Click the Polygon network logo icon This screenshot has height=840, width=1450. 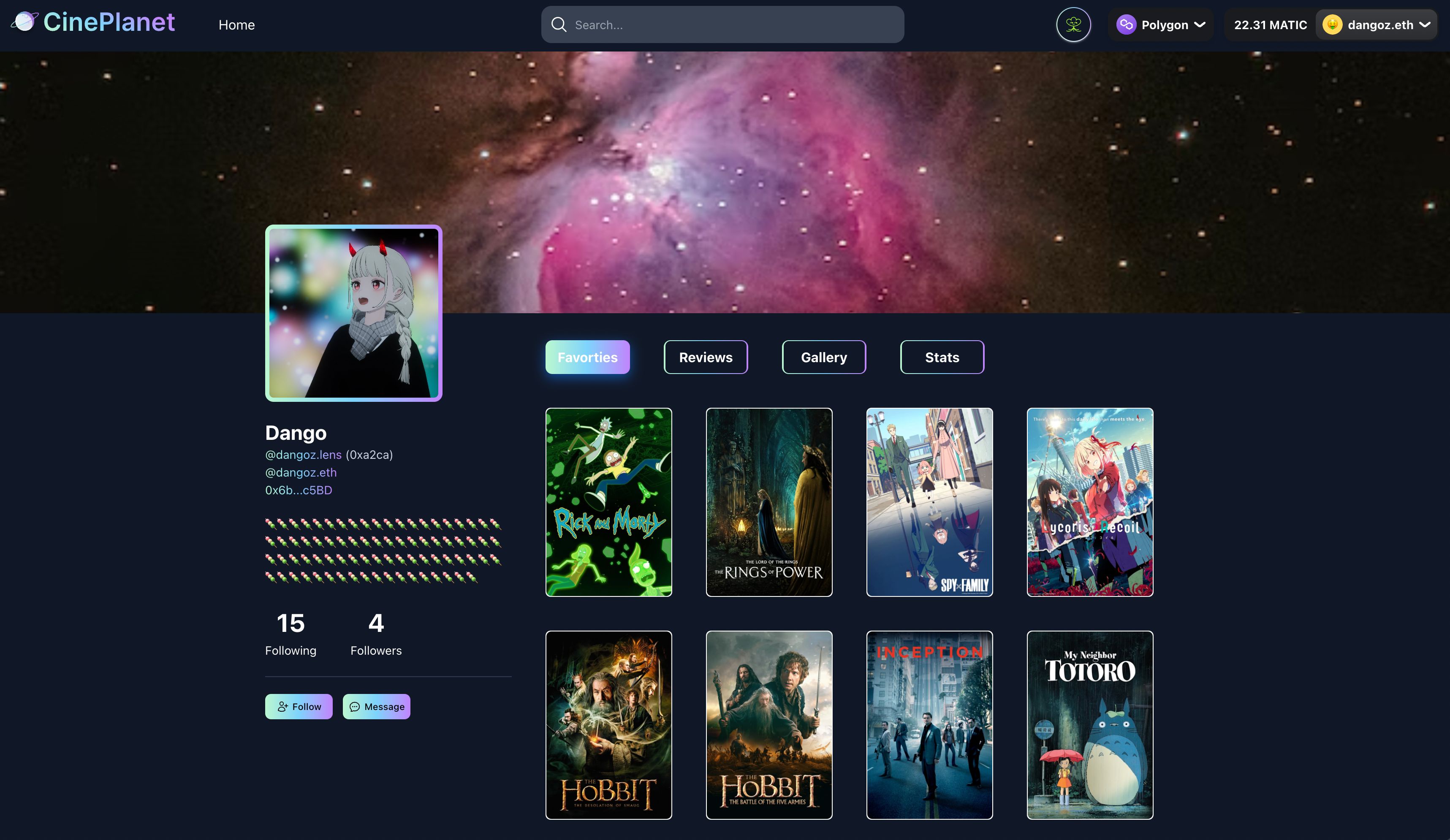(x=1126, y=25)
